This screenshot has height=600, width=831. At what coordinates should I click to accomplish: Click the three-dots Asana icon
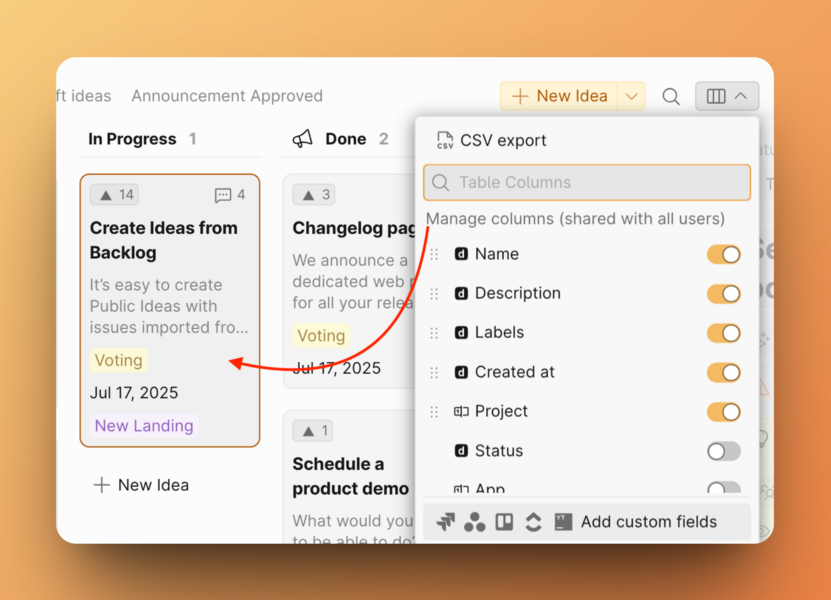[x=475, y=522]
